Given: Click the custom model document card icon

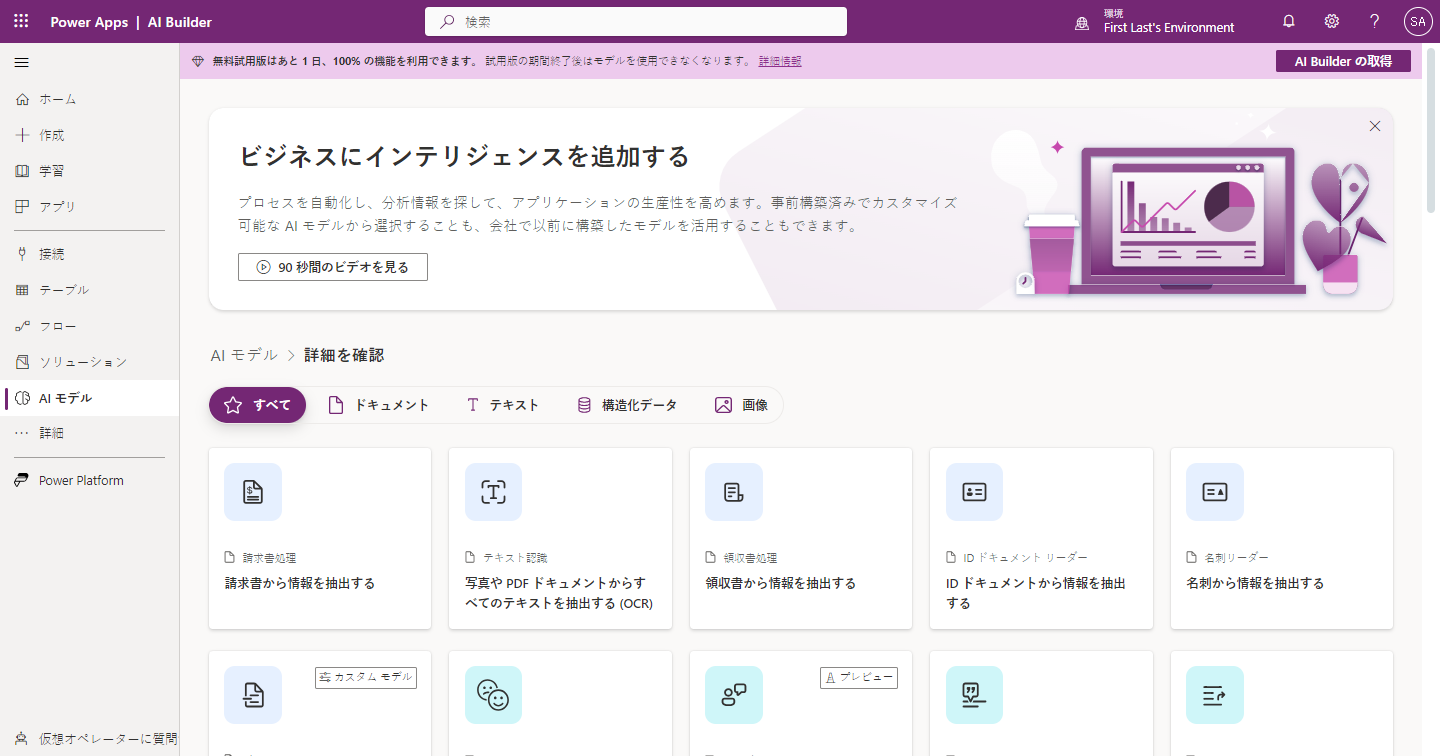Looking at the screenshot, I should 253,695.
